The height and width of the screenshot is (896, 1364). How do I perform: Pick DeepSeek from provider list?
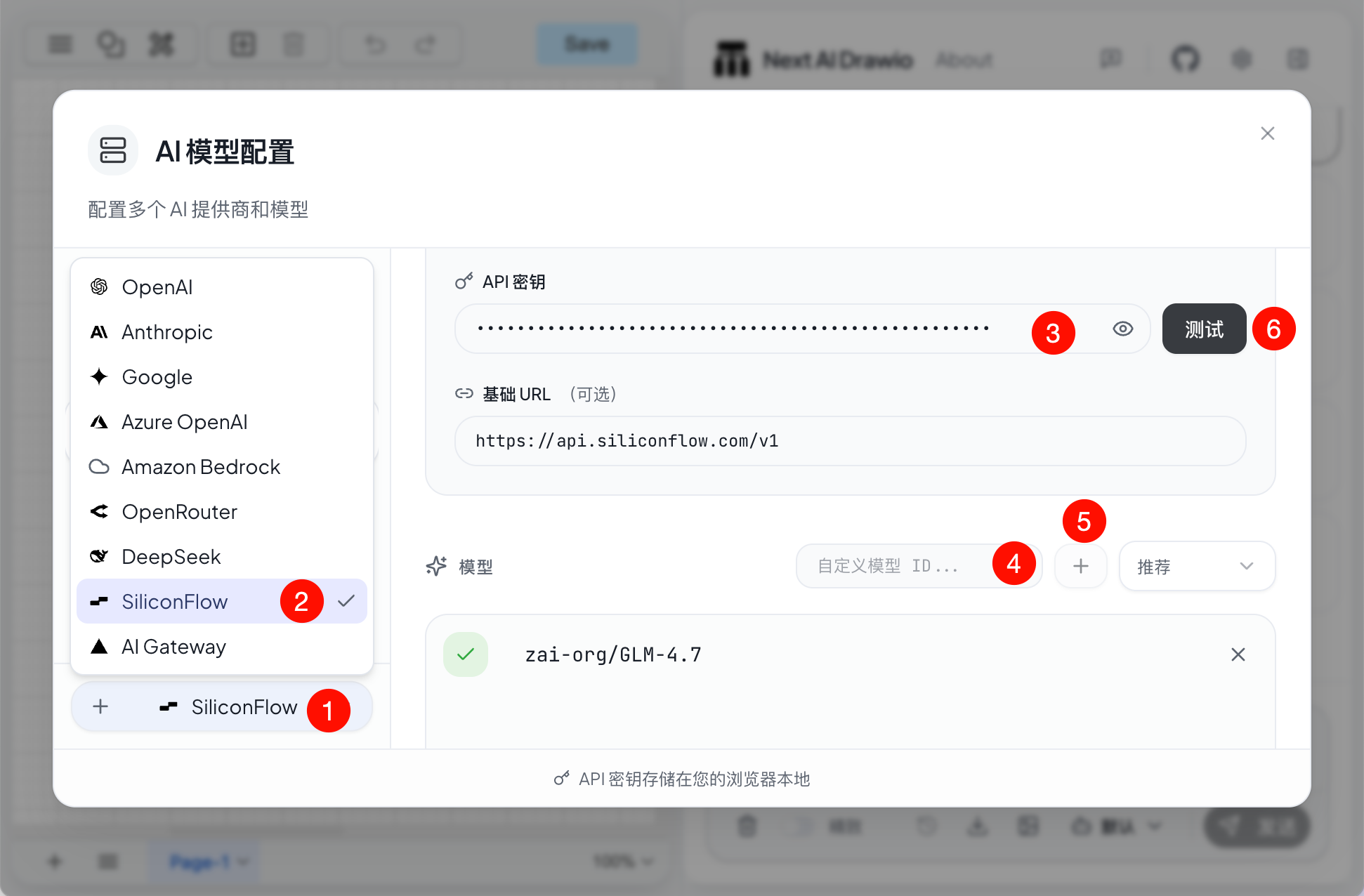171,557
